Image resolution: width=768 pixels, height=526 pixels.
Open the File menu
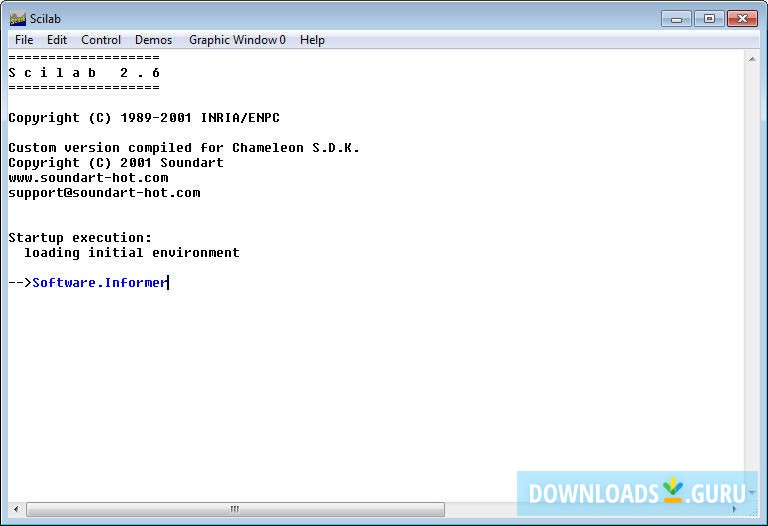(24, 40)
